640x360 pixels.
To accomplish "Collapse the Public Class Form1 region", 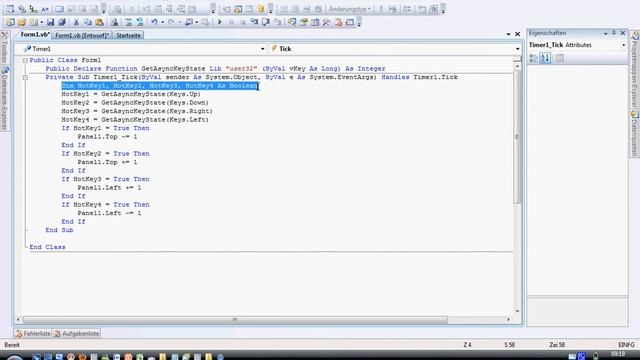I will pos(25,60).
